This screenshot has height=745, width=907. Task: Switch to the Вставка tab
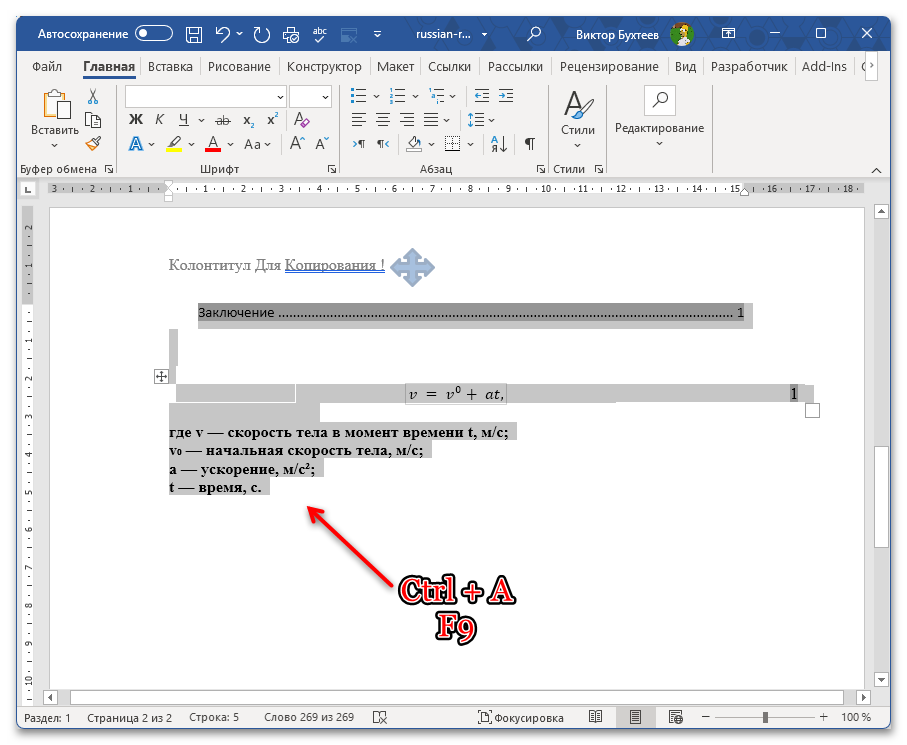pos(170,67)
